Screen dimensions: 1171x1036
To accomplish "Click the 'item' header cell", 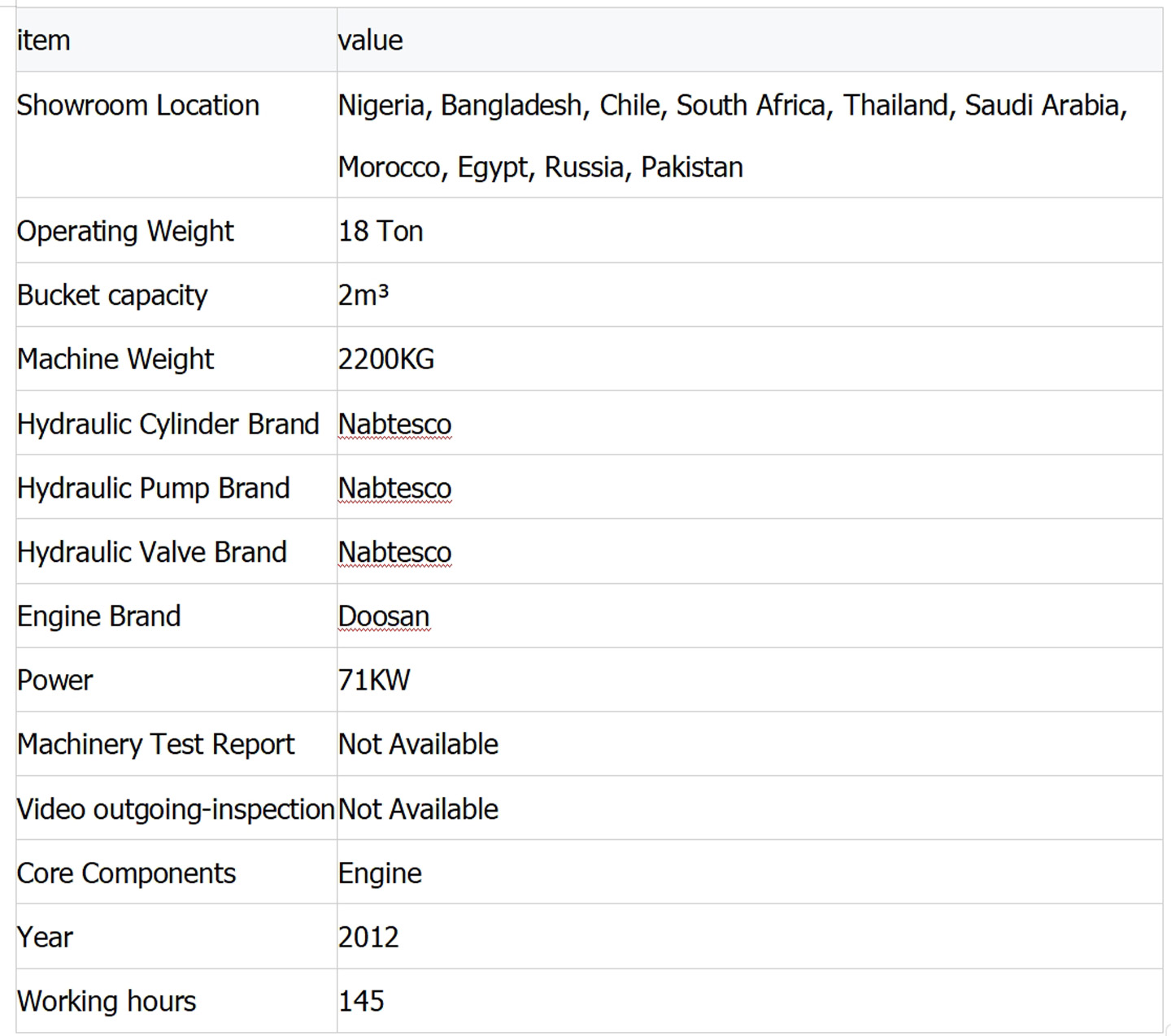I will 176,40.
